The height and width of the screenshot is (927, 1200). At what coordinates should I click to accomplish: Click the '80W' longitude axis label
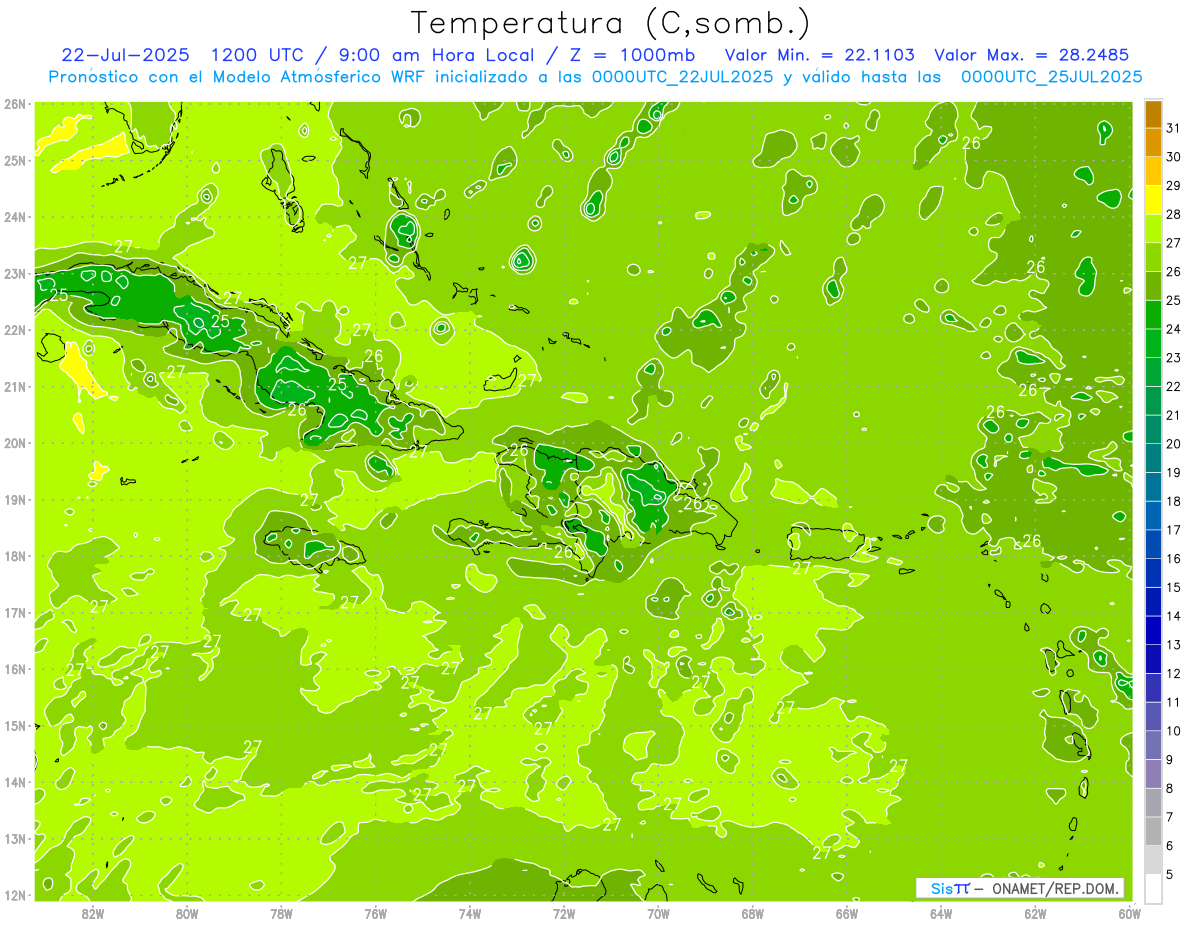(187, 913)
